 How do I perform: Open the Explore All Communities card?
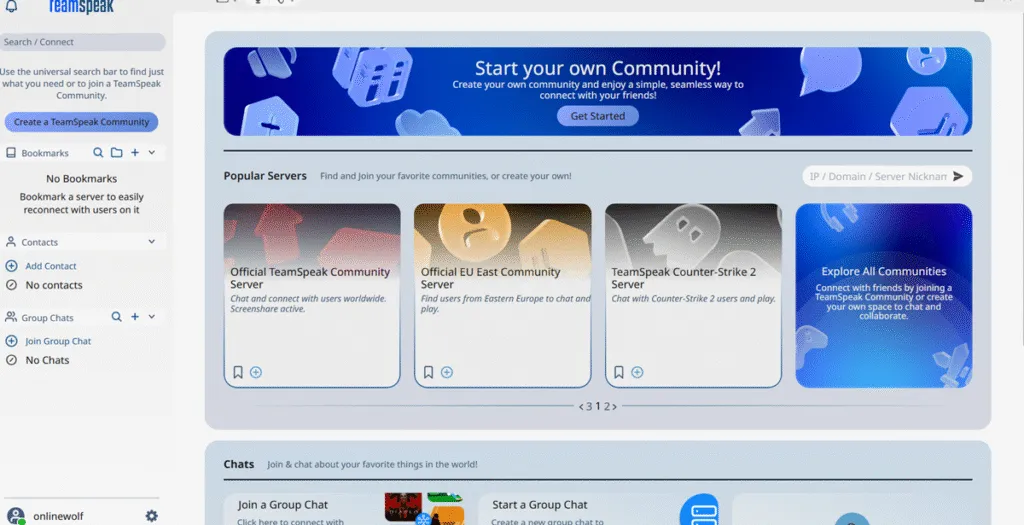884,295
